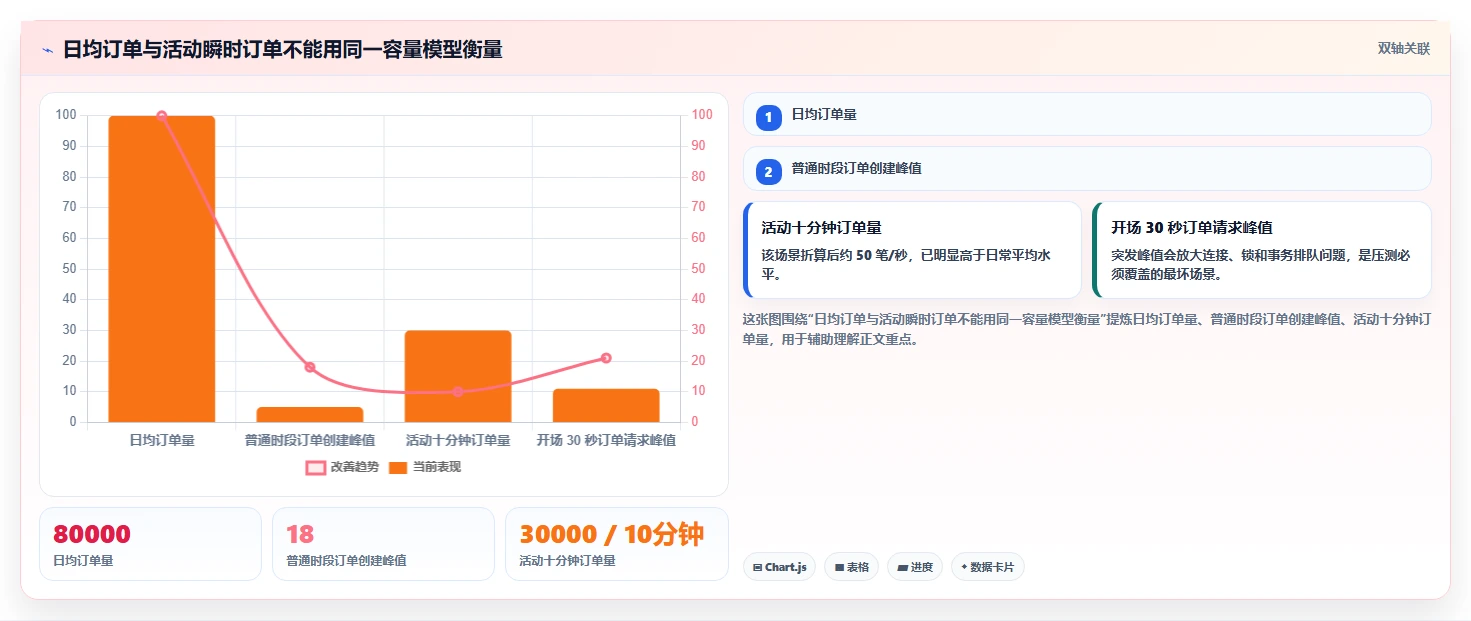
Task: Click the blue number 2 badge
Action: 768,172
